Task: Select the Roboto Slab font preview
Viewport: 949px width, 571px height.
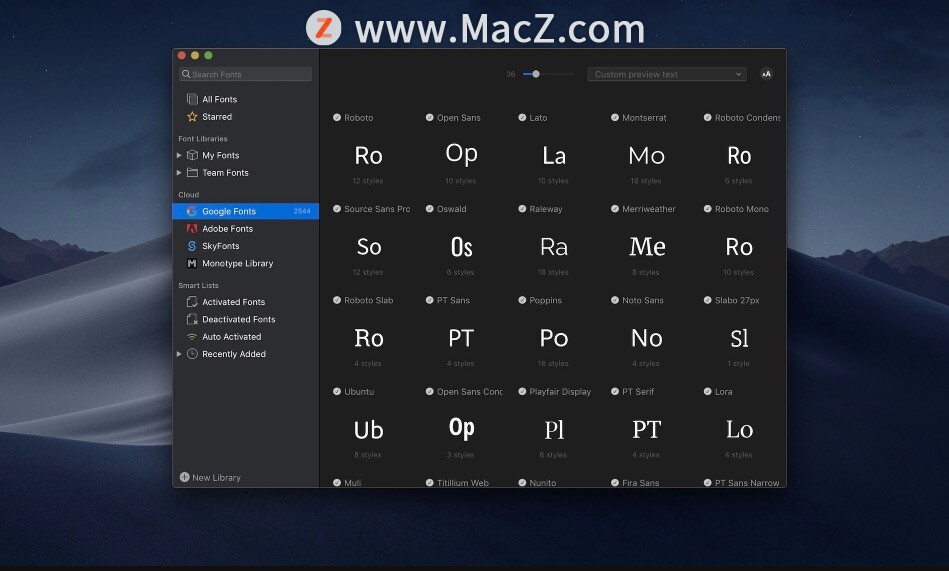Action: click(369, 338)
